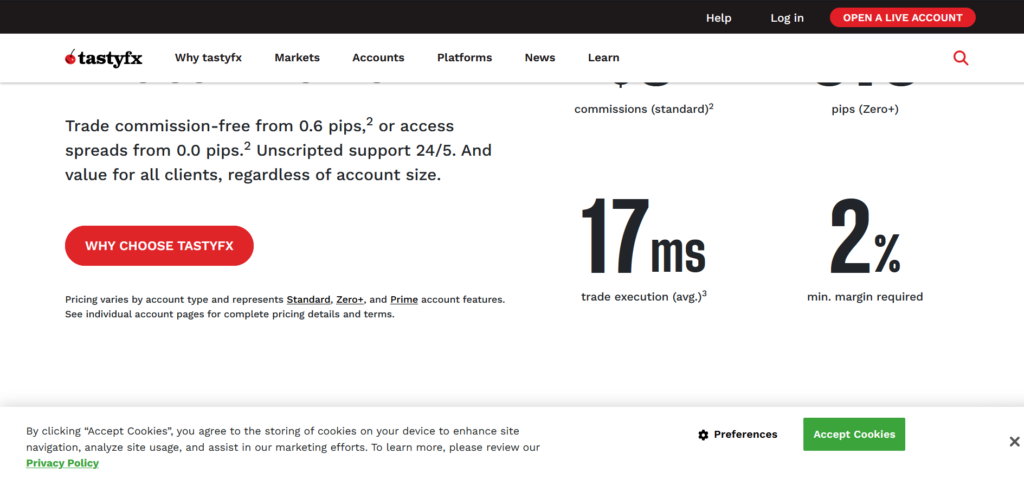Image resolution: width=1024 pixels, height=479 pixels.
Task: Open the Why tastyfx menu
Action: (208, 58)
